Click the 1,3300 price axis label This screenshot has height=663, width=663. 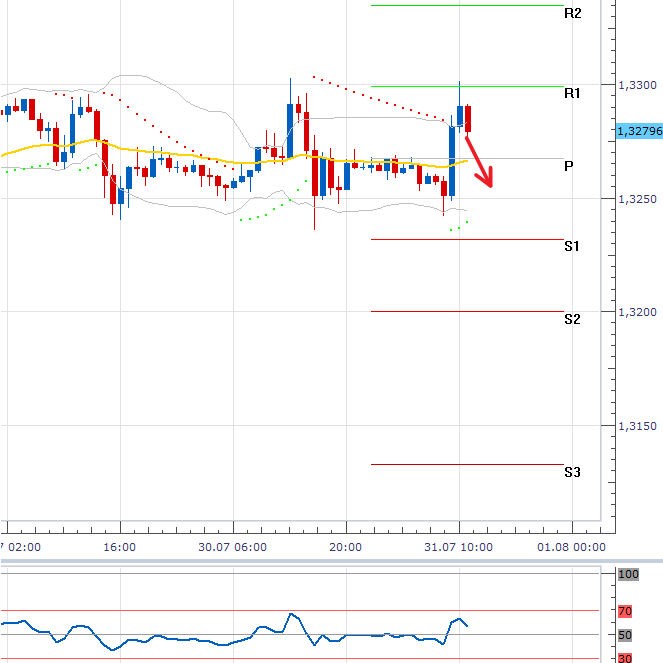click(x=637, y=85)
